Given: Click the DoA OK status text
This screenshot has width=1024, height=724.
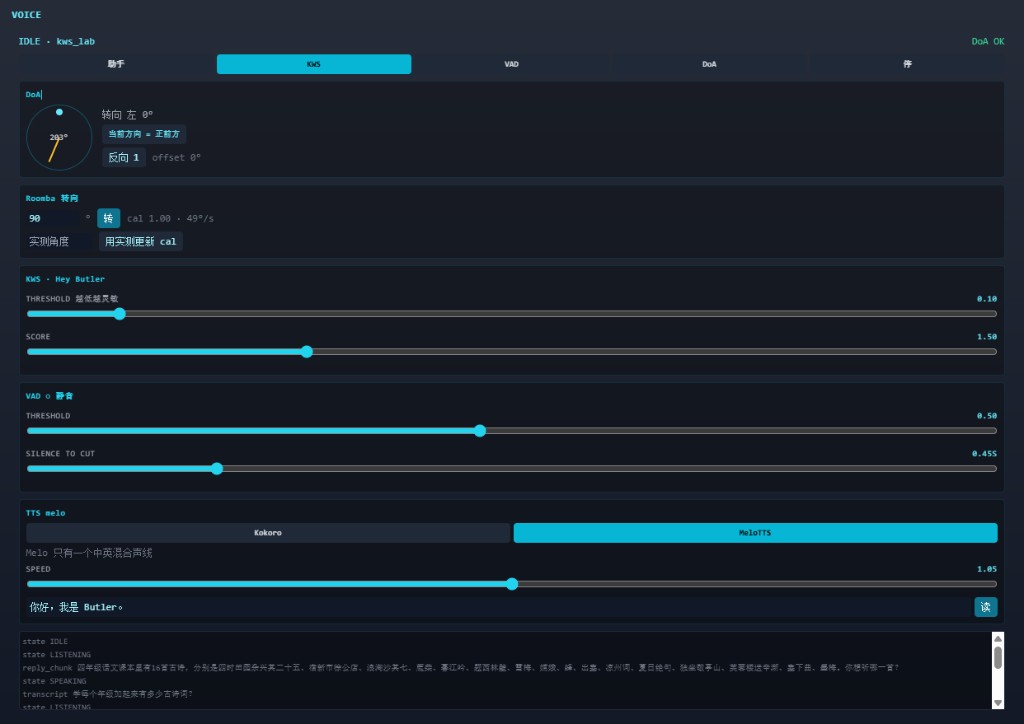Looking at the screenshot, I should pyautogui.click(x=987, y=41).
